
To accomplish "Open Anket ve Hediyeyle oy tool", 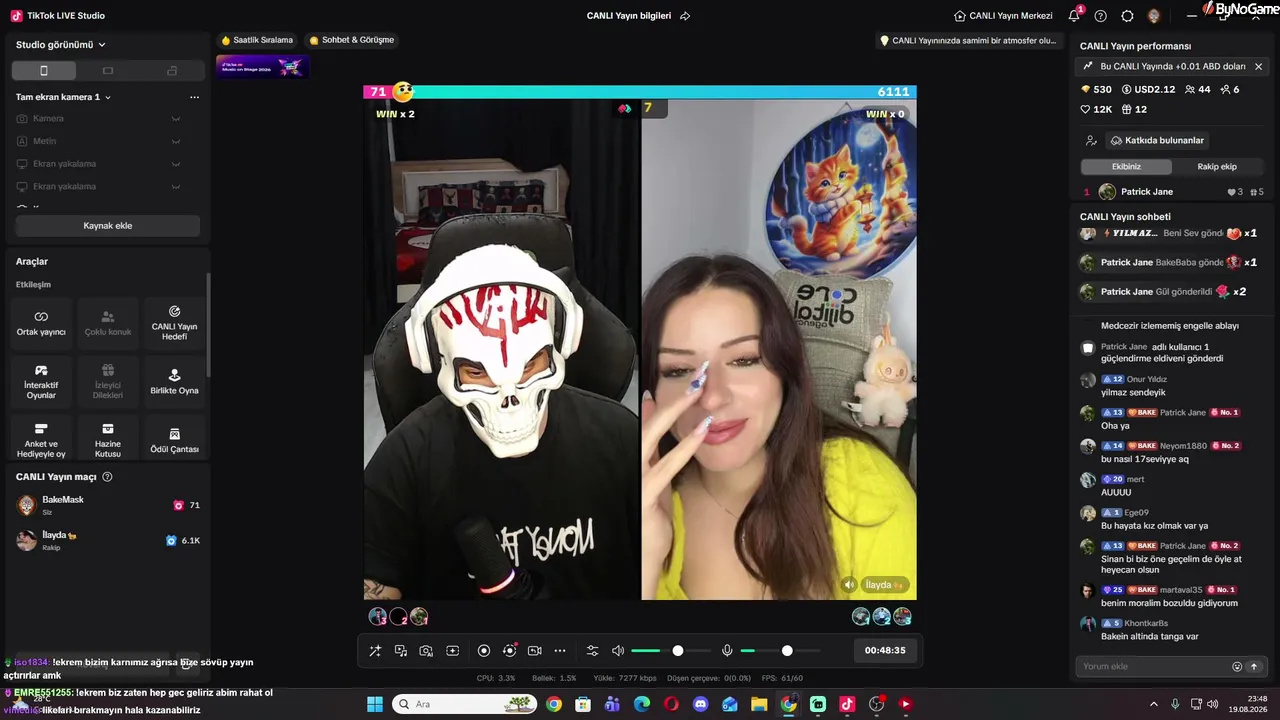I will (x=41, y=438).
